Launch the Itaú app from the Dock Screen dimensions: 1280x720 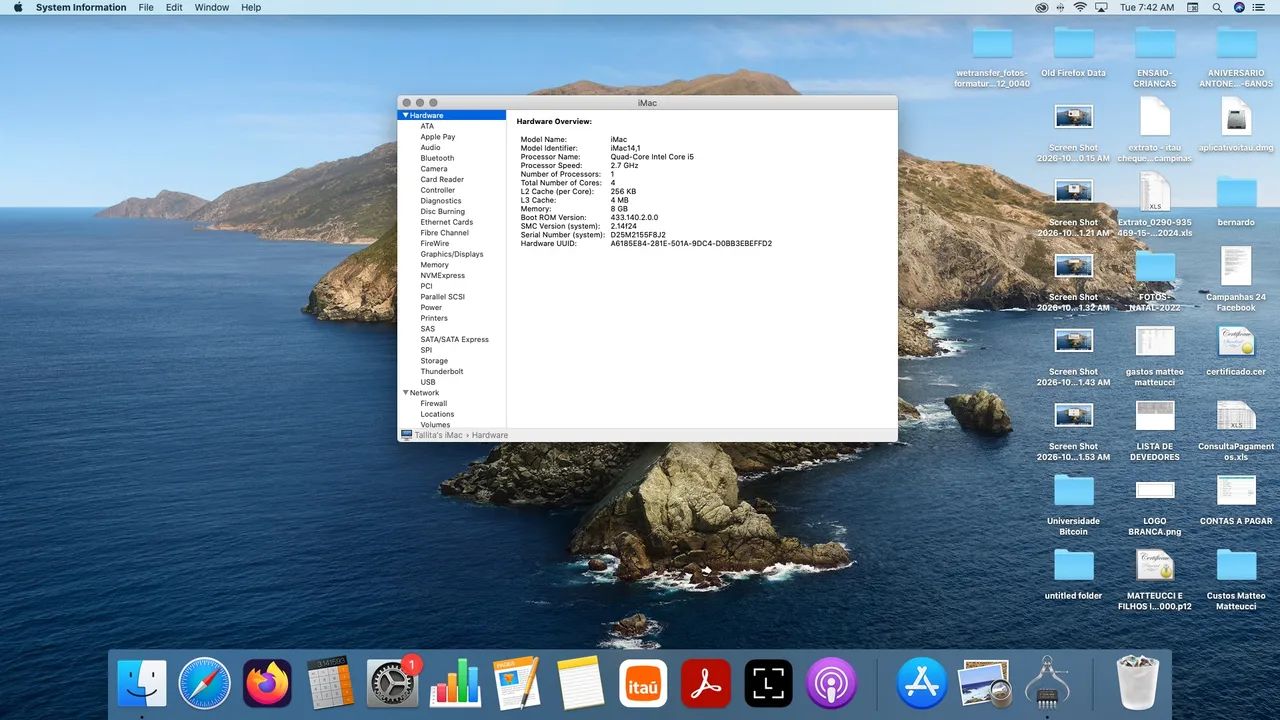point(643,684)
